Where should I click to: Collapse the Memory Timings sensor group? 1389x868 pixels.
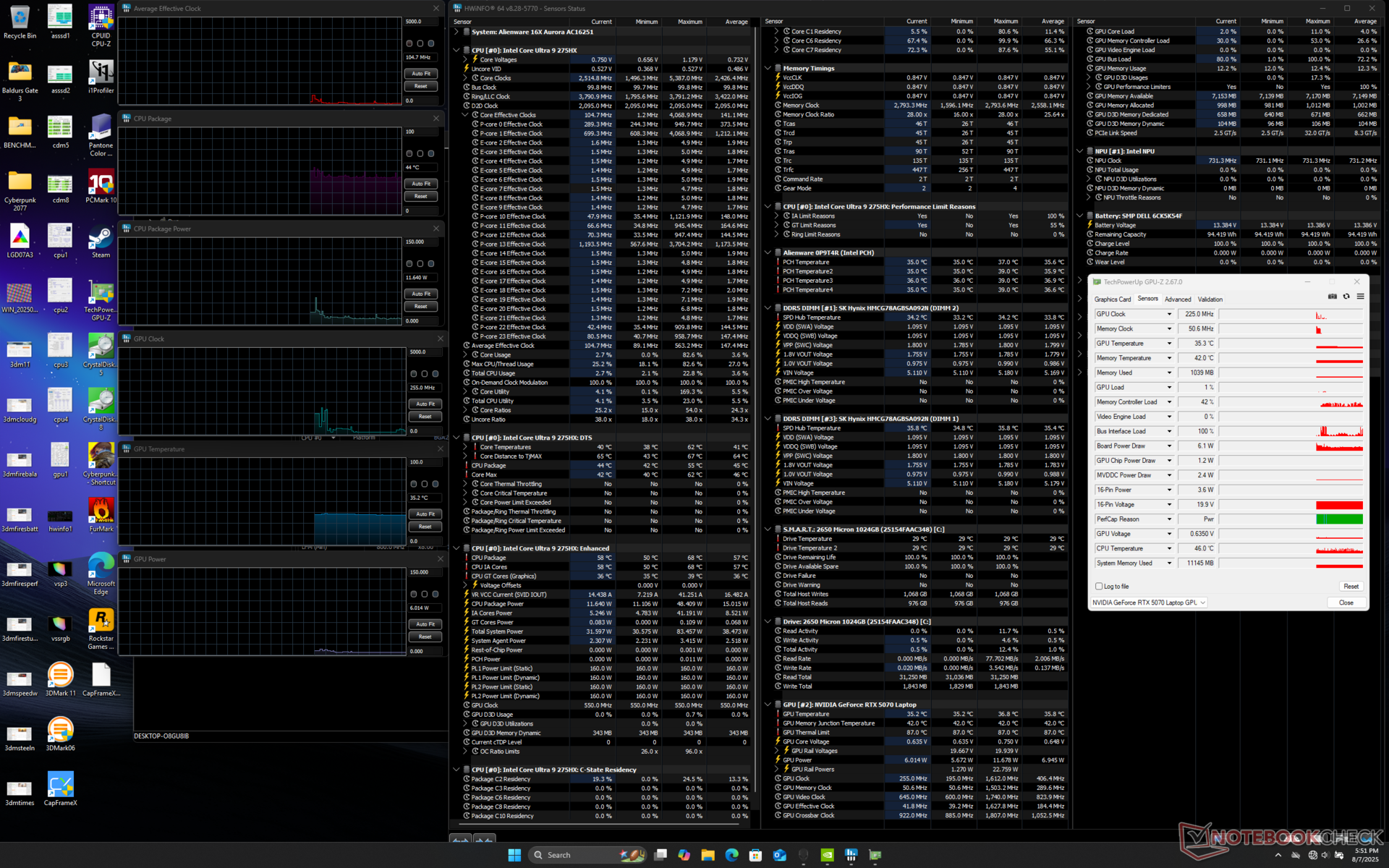(768, 69)
